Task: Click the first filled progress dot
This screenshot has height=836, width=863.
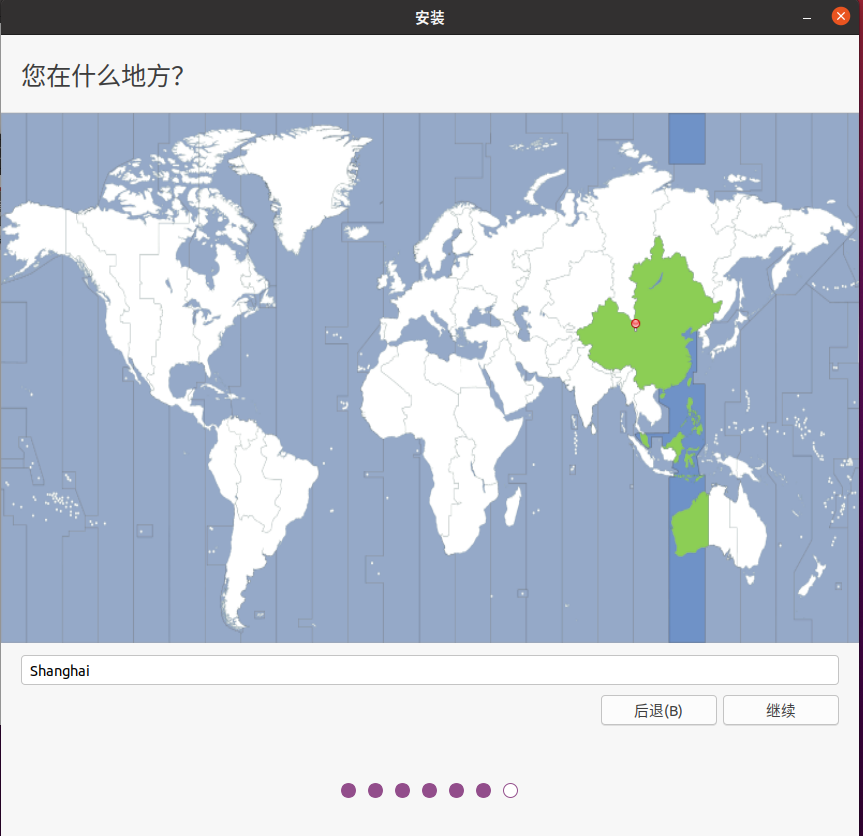Action: (x=347, y=790)
